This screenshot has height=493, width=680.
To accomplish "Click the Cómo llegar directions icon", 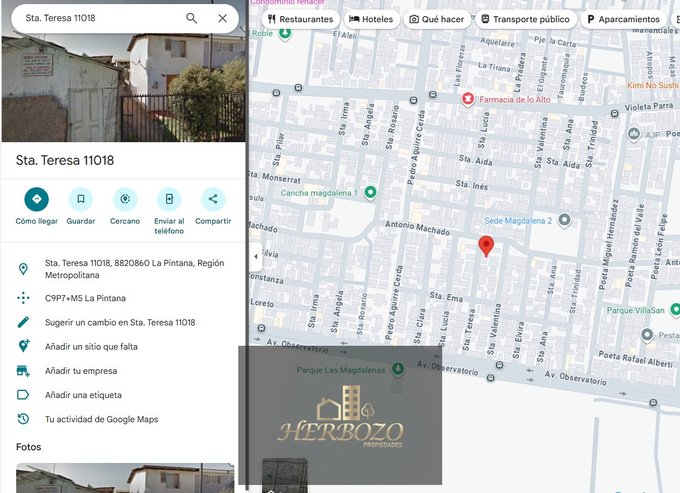I will click(x=36, y=199).
